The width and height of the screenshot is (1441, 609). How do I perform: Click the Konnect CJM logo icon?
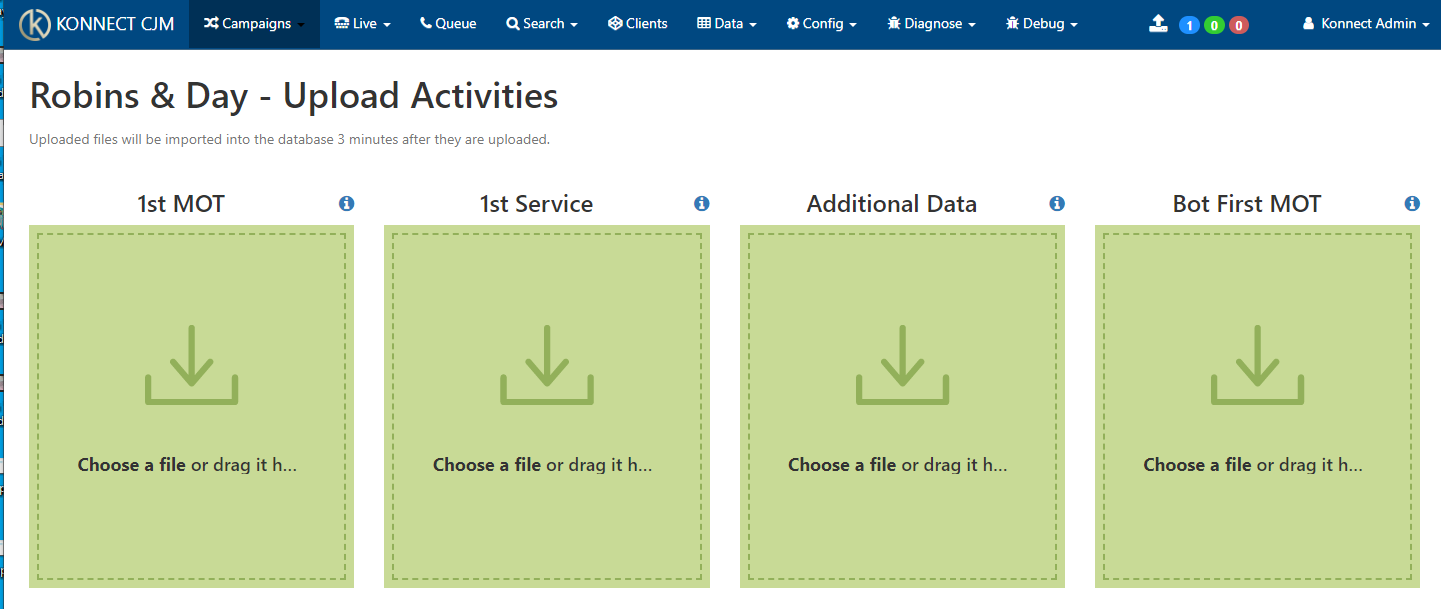click(36, 23)
